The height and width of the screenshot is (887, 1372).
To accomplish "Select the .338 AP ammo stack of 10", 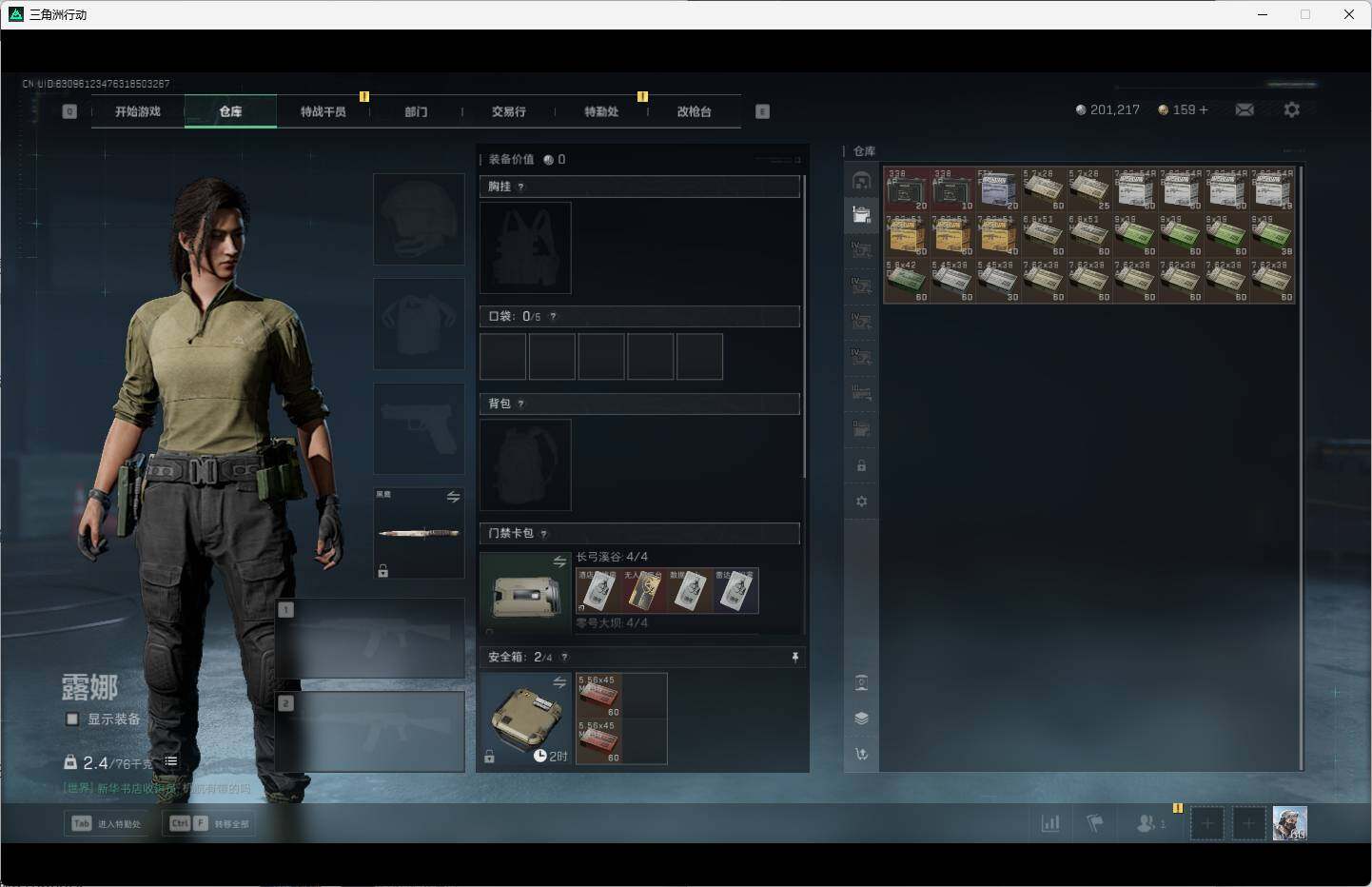I will pos(952,189).
